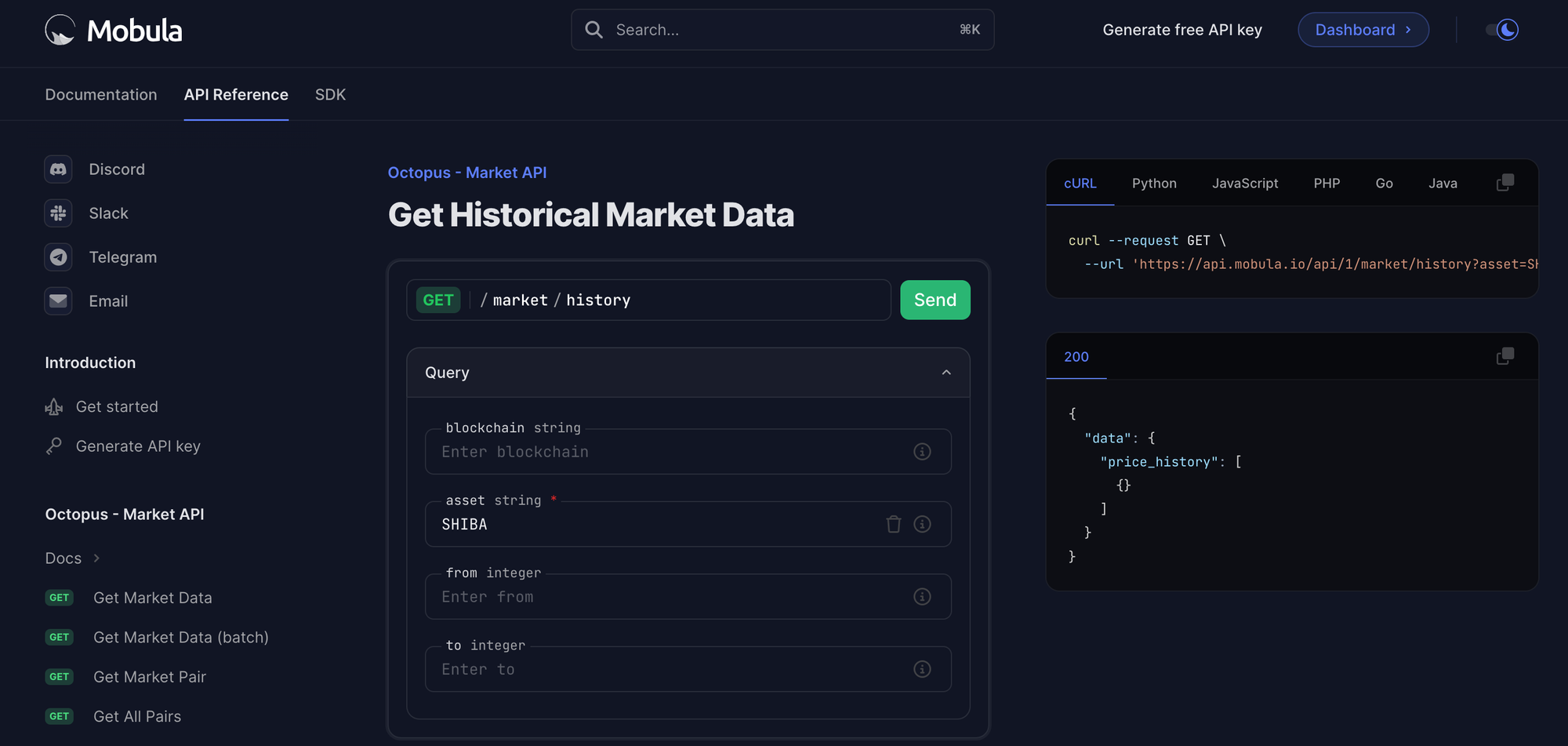The image size is (1568, 746).
Task: Click the curl request URL text
Action: pos(1334,264)
